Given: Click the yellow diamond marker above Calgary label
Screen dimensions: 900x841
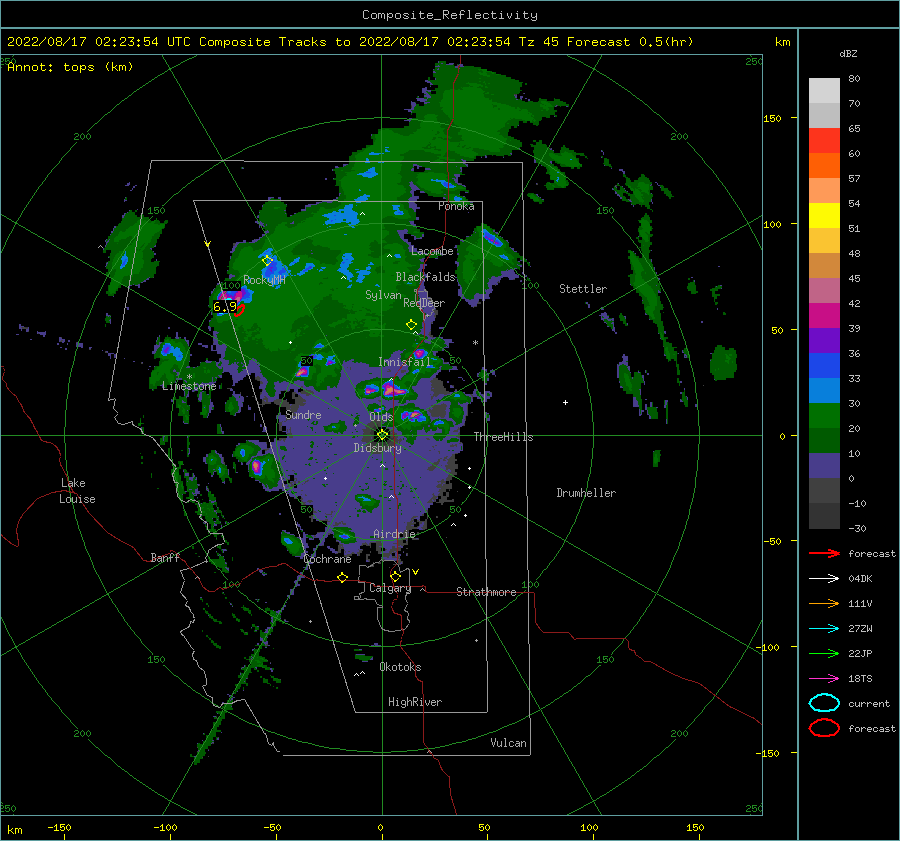Looking at the screenshot, I should click(x=395, y=576).
